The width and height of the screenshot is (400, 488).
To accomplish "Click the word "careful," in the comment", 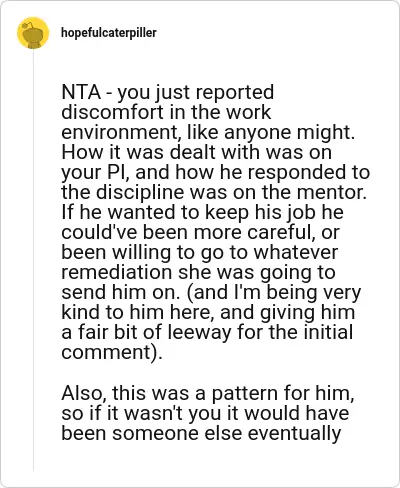I will 281,232.
